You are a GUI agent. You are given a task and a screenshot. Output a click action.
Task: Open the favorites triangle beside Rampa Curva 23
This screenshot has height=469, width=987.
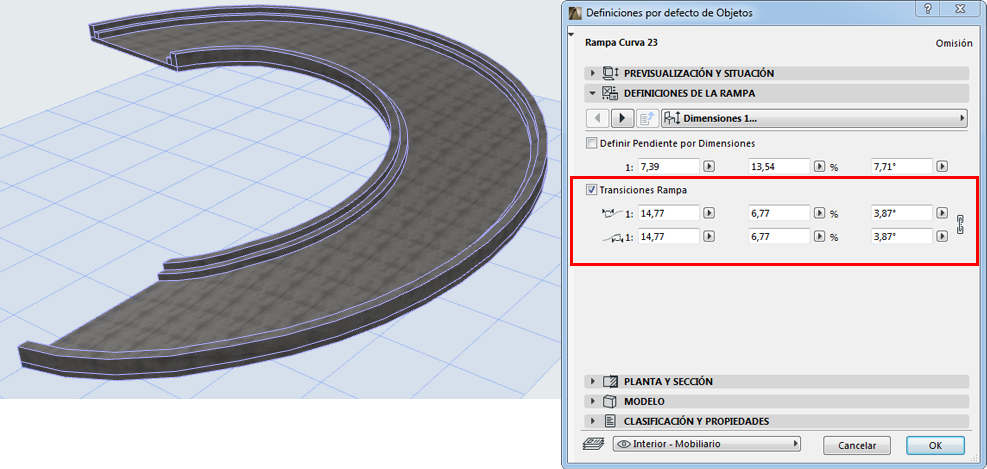point(570,35)
